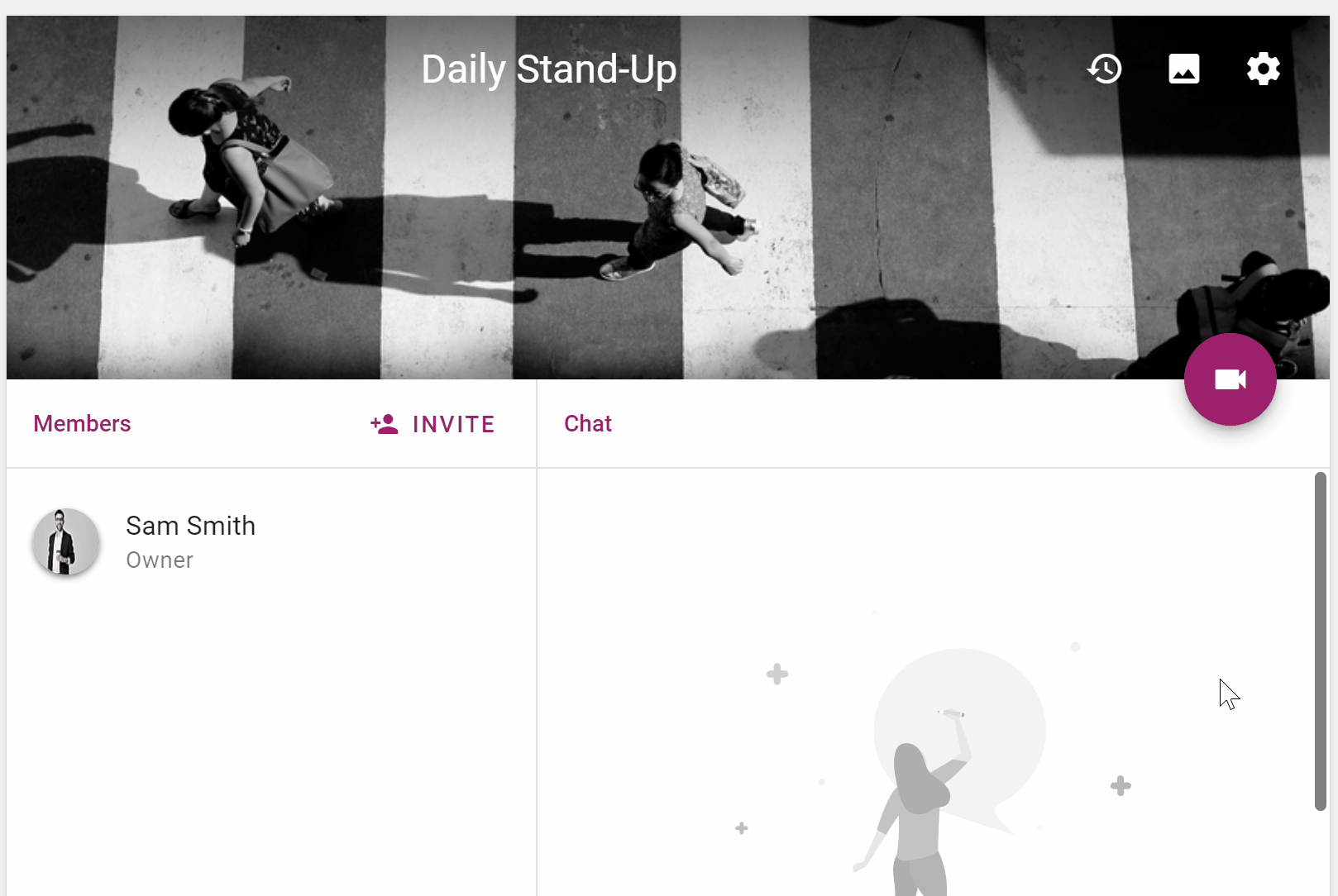Click the large plus sign left of speech bubble
1338x896 pixels.
pyautogui.click(x=777, y=674)
